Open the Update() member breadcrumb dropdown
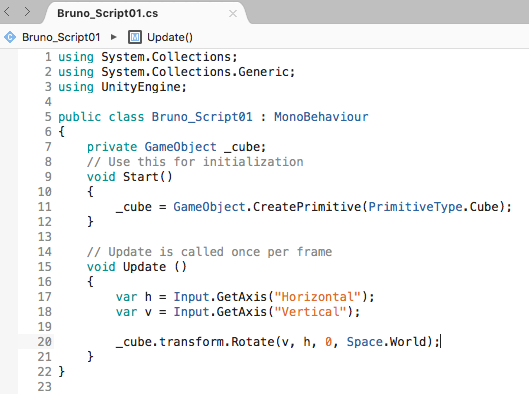The height and width of the screenshot is (394, 529). point(170,37)
